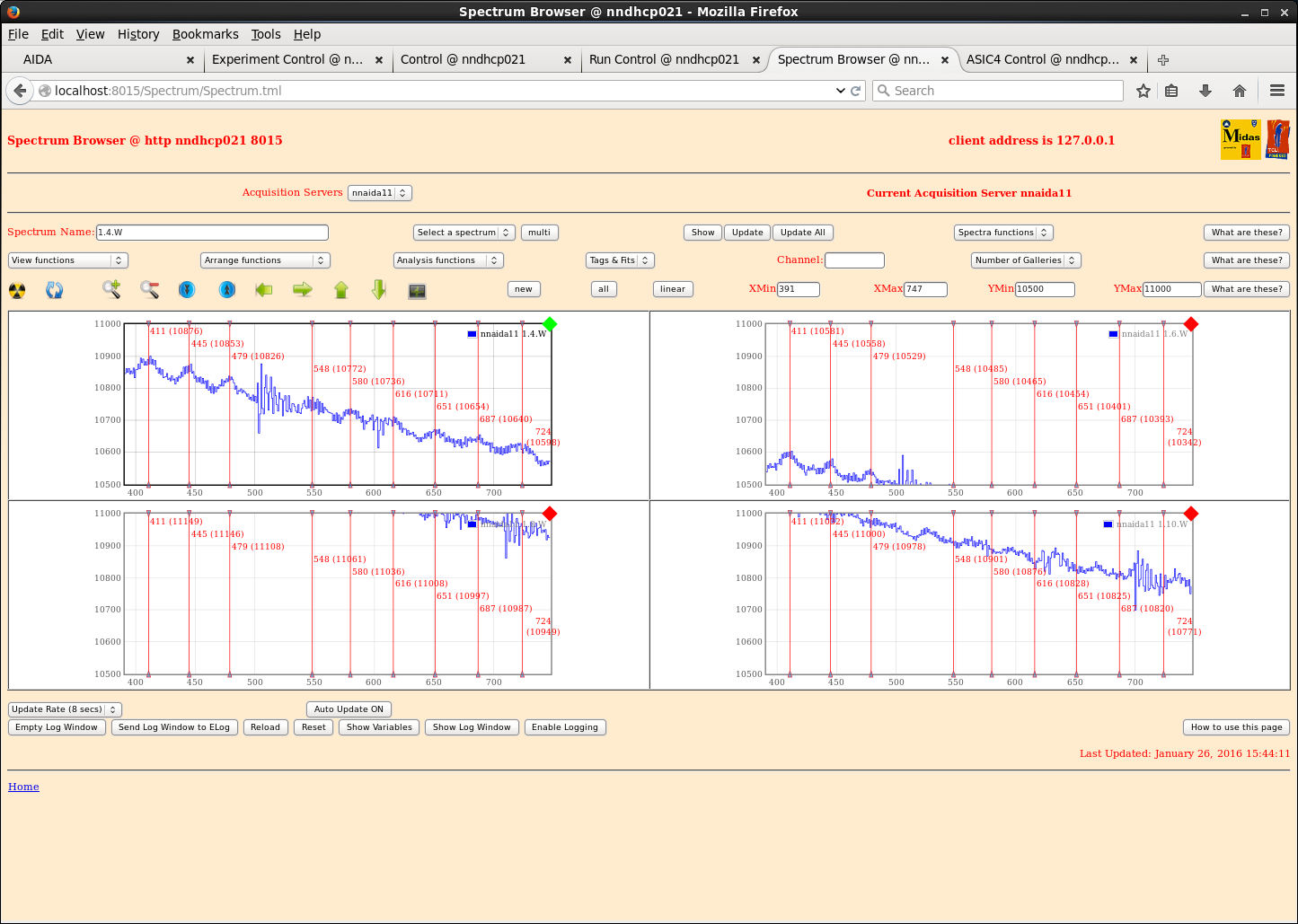The image size is (1298, 924).
Task: Click the red diamond on bottom-left spectrum
Action: [550, 514]
